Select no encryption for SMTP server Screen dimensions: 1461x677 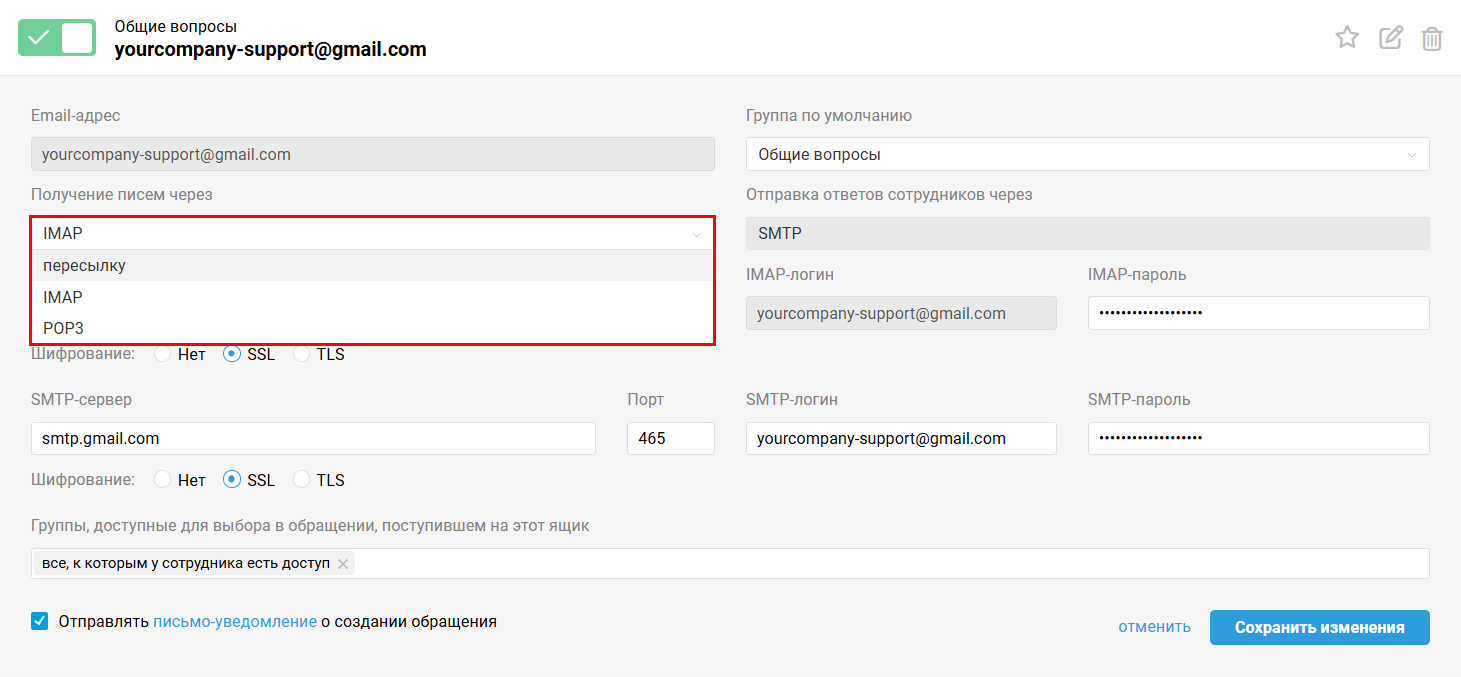163,480
